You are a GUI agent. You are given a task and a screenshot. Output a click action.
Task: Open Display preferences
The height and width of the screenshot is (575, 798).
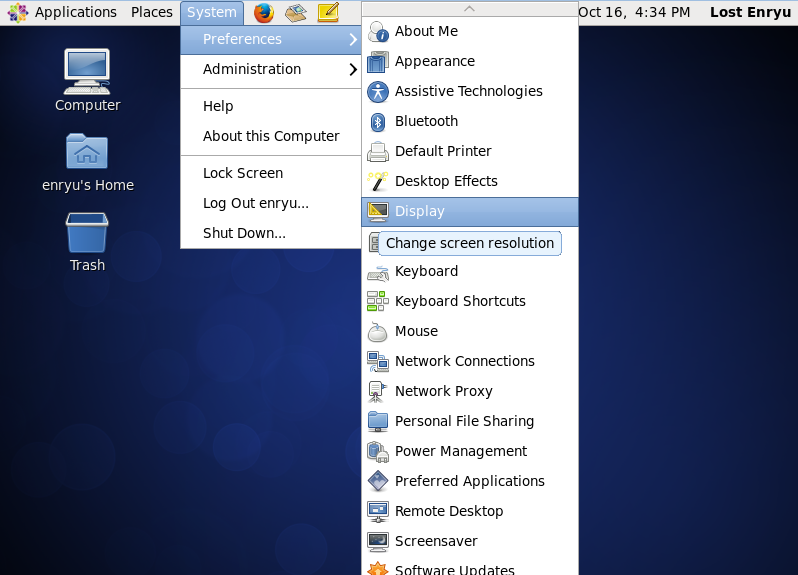(470, 211)
